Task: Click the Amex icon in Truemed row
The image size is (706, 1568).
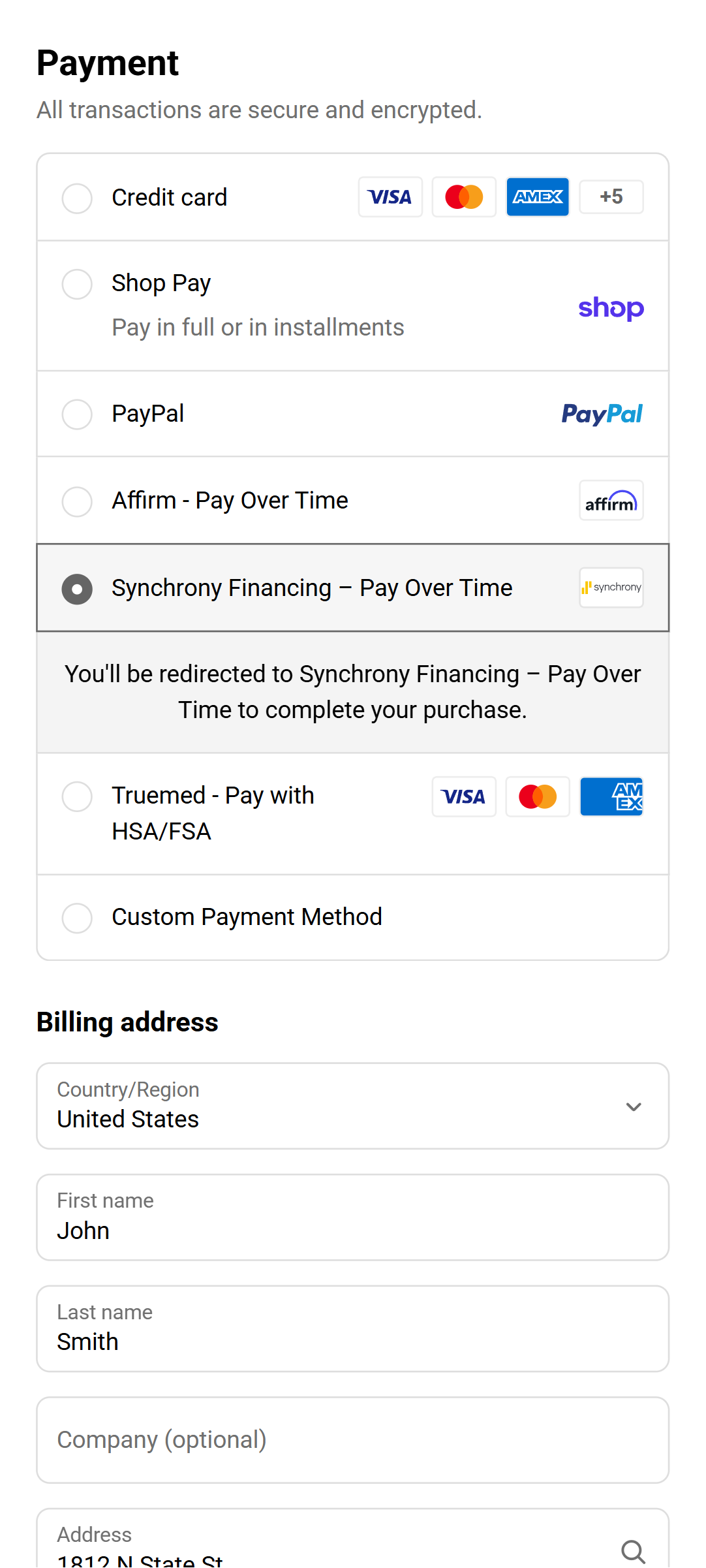Action: pos(611,796)
